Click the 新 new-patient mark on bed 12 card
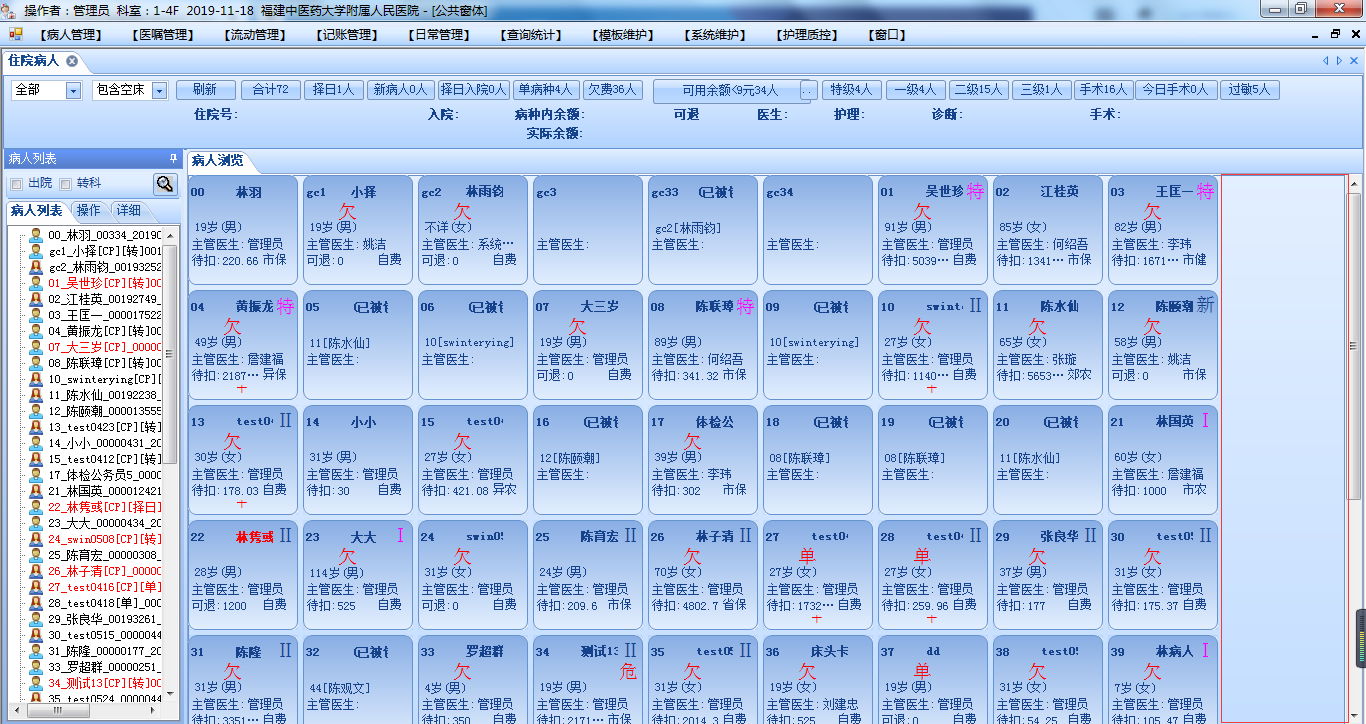 coord(1205,307)
